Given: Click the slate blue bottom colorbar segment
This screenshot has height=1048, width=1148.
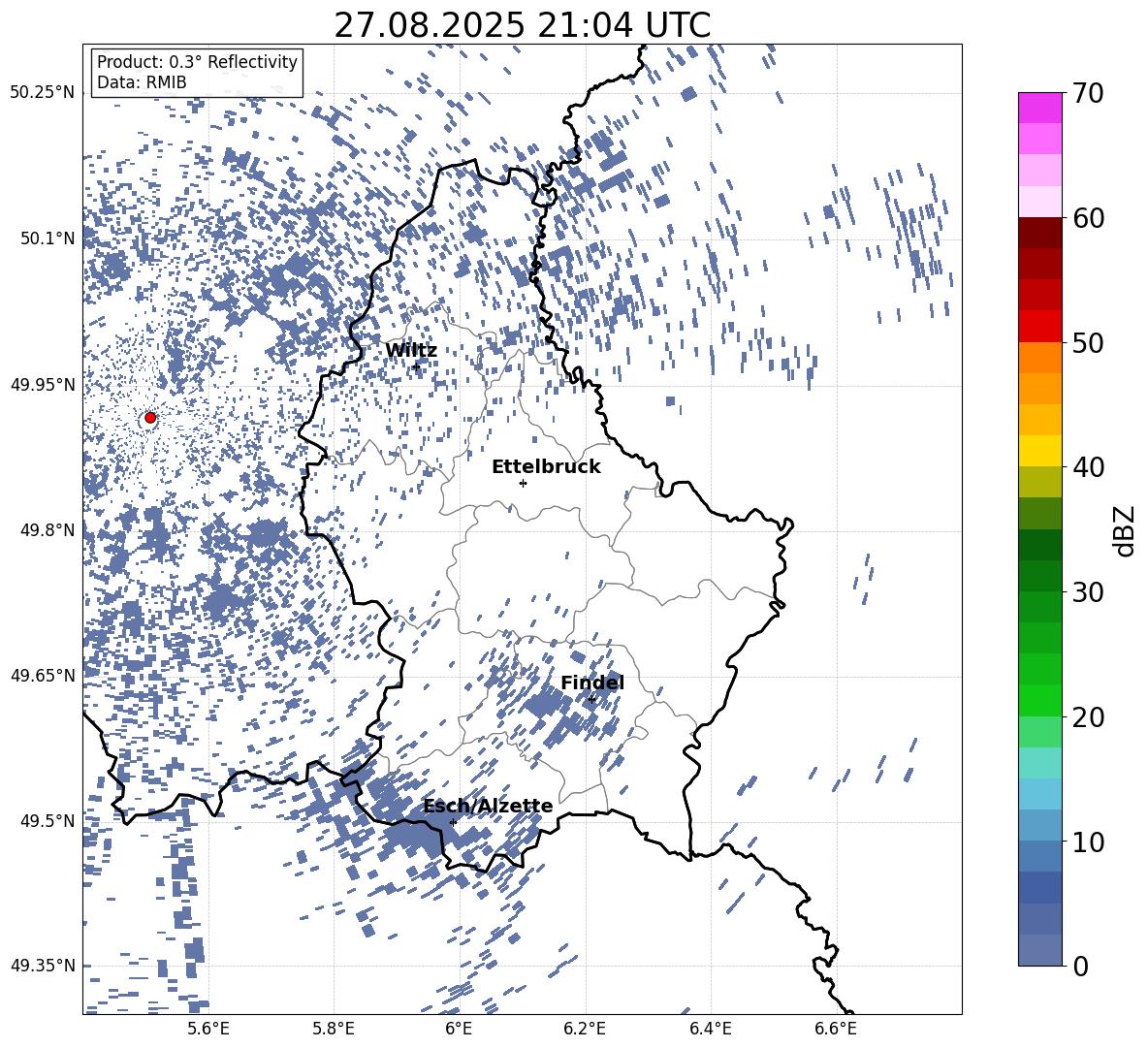Looking at the screenshot, I should click(1040, 950).
